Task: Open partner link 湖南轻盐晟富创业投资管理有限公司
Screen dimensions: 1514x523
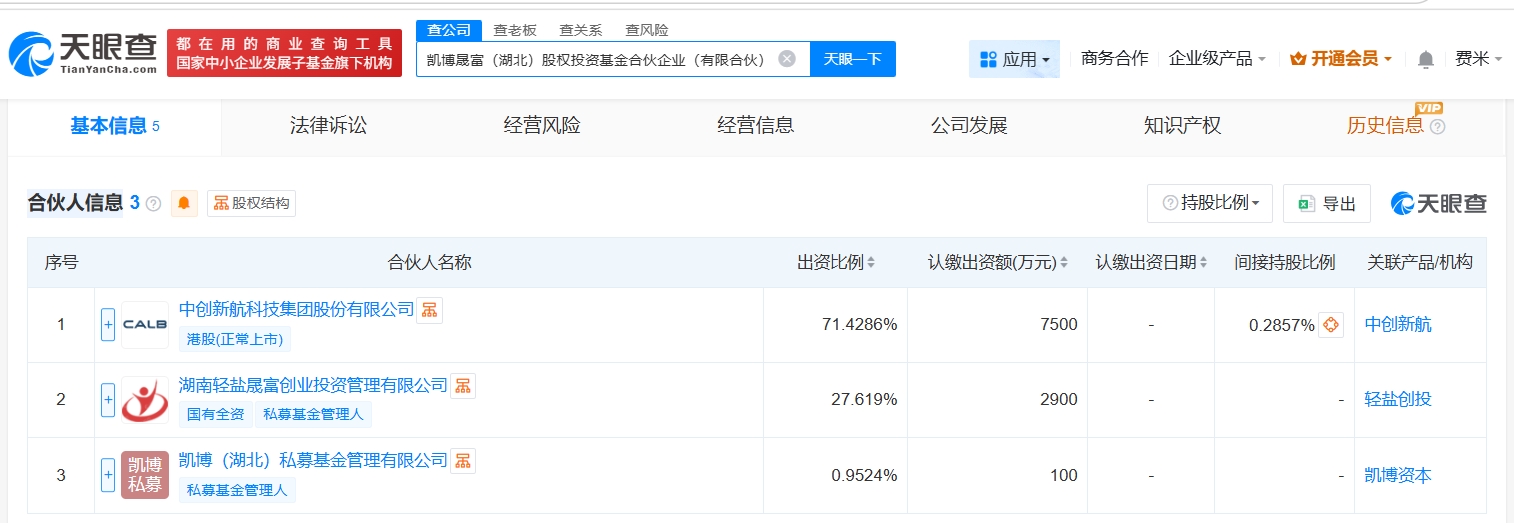Action: pos(313,385)
